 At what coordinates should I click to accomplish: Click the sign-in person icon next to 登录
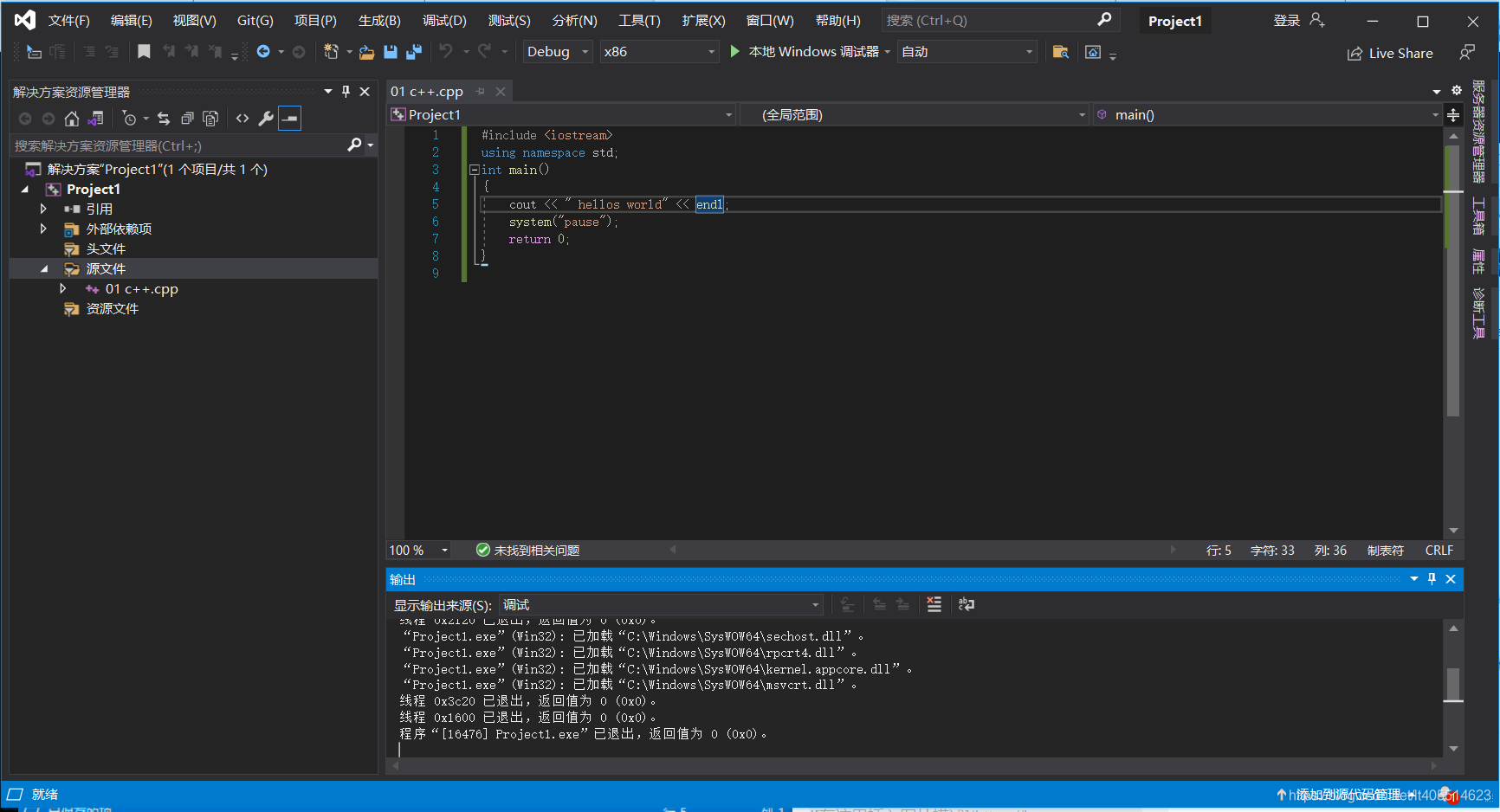1317,20
